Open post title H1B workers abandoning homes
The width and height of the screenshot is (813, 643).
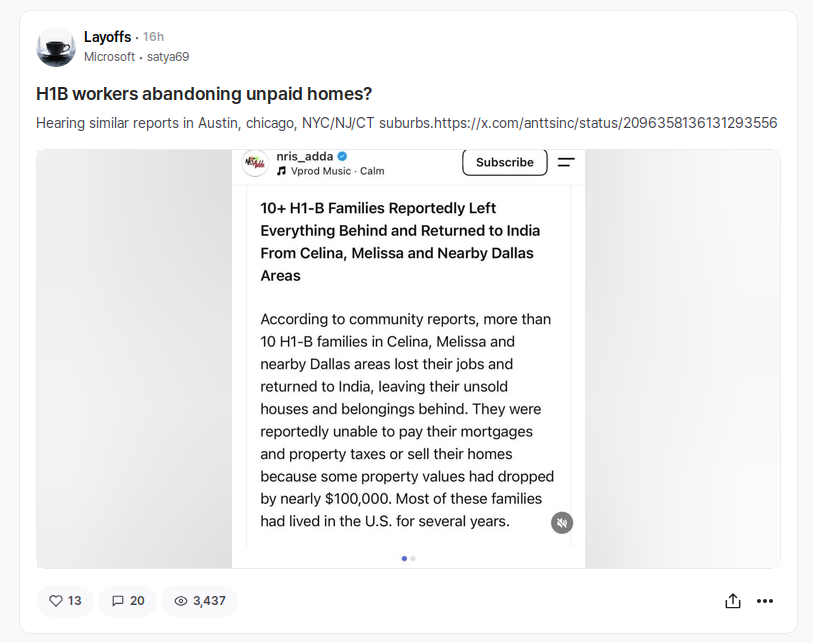pos(204,94)
